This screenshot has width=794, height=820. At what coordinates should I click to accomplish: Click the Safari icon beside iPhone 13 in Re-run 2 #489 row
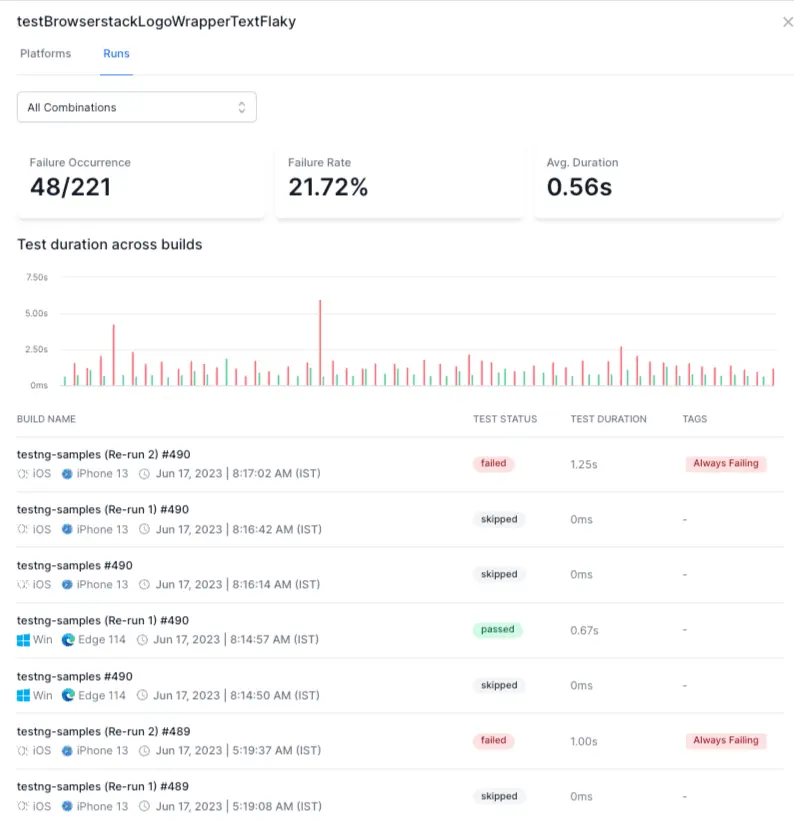[x=67, y=750]
